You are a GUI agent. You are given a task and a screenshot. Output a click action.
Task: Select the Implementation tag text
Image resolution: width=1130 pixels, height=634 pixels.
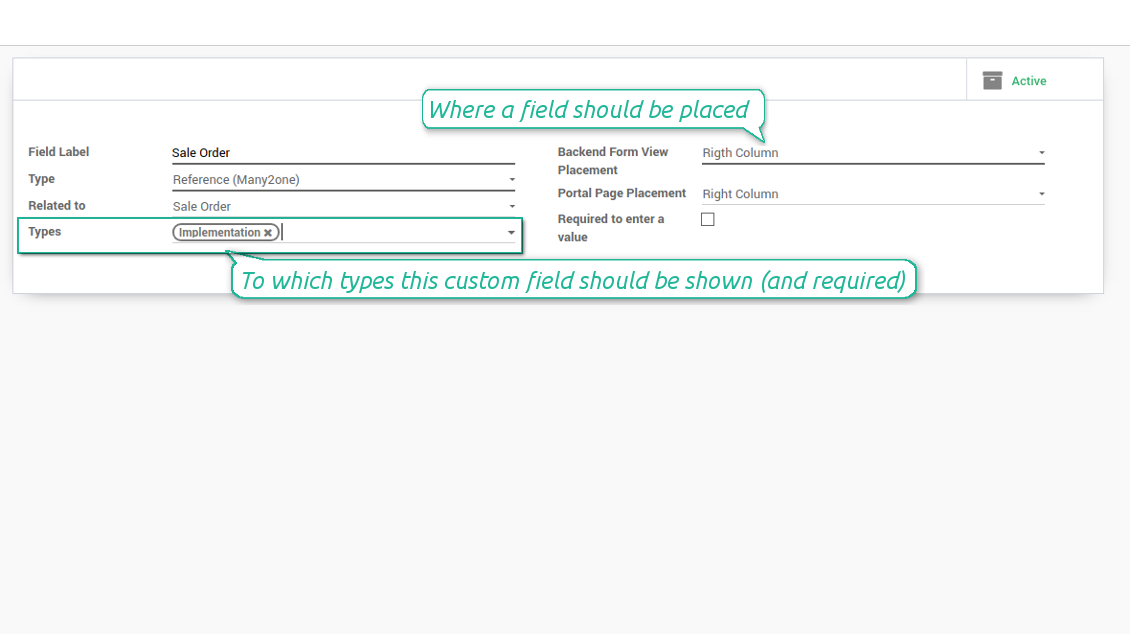tap(219, 233)
